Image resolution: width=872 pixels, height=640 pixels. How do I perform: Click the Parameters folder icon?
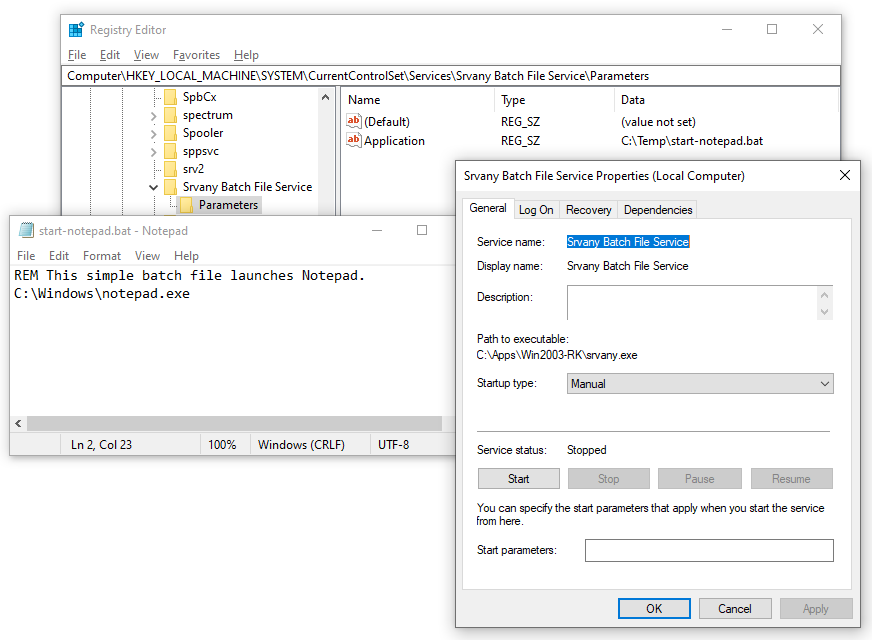click(x=187, y=205)
